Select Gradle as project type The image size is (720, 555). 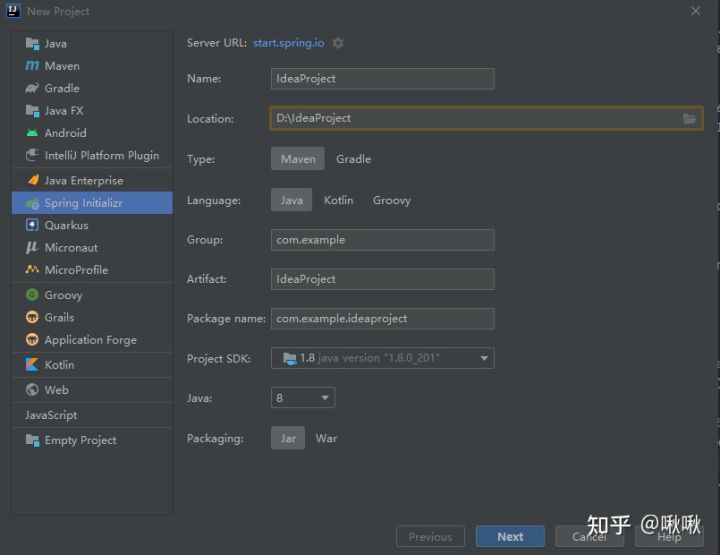[354, 159]
